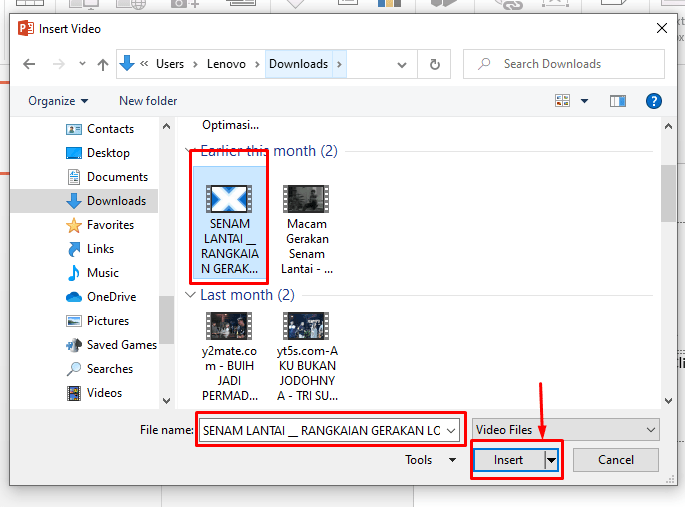The height and width of the screenshot is (507, 685).
Task: Click the Back navigation arrow
Action: [x=29, y=64]
